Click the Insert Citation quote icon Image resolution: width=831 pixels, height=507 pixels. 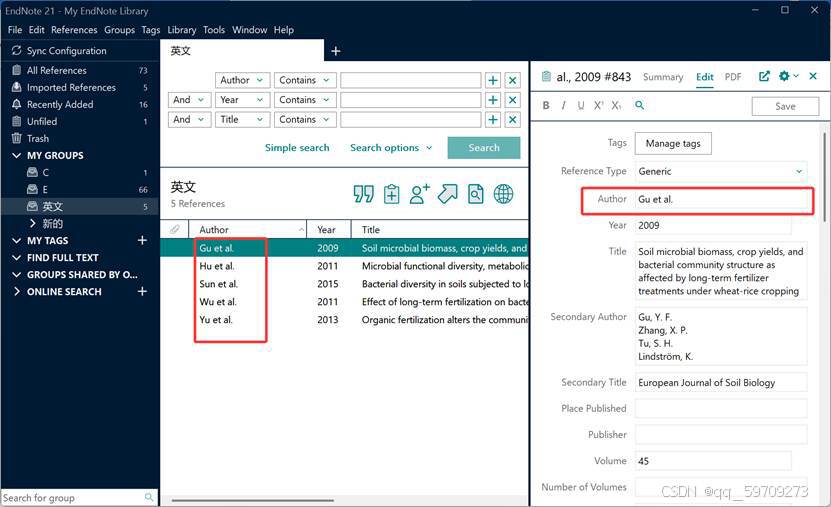(x=364, y=194)
